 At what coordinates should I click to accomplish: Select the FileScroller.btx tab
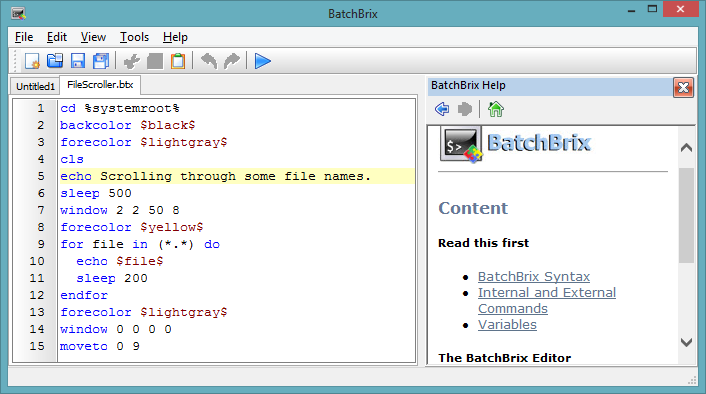click(x=100, y=85)
